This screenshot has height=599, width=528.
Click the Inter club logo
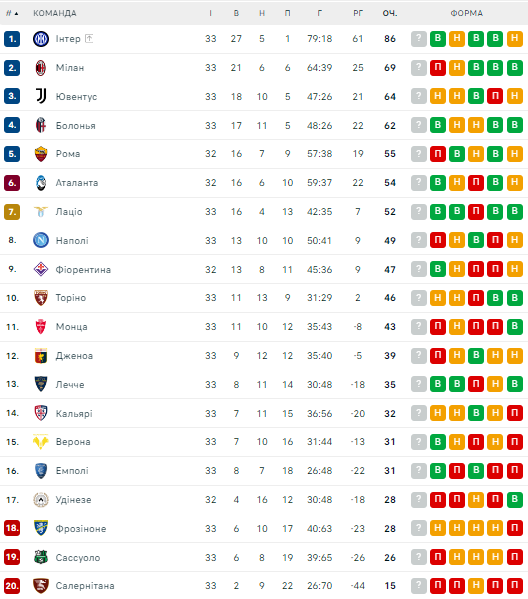(x=41, y=39)
